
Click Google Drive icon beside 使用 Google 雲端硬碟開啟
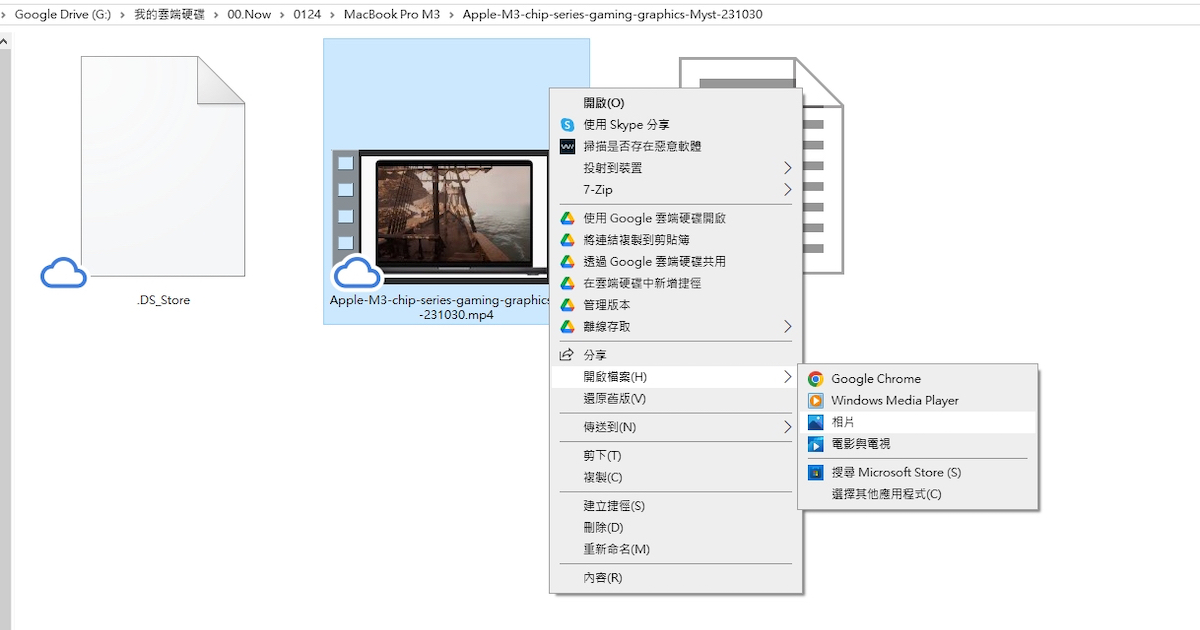click(567, 218)
